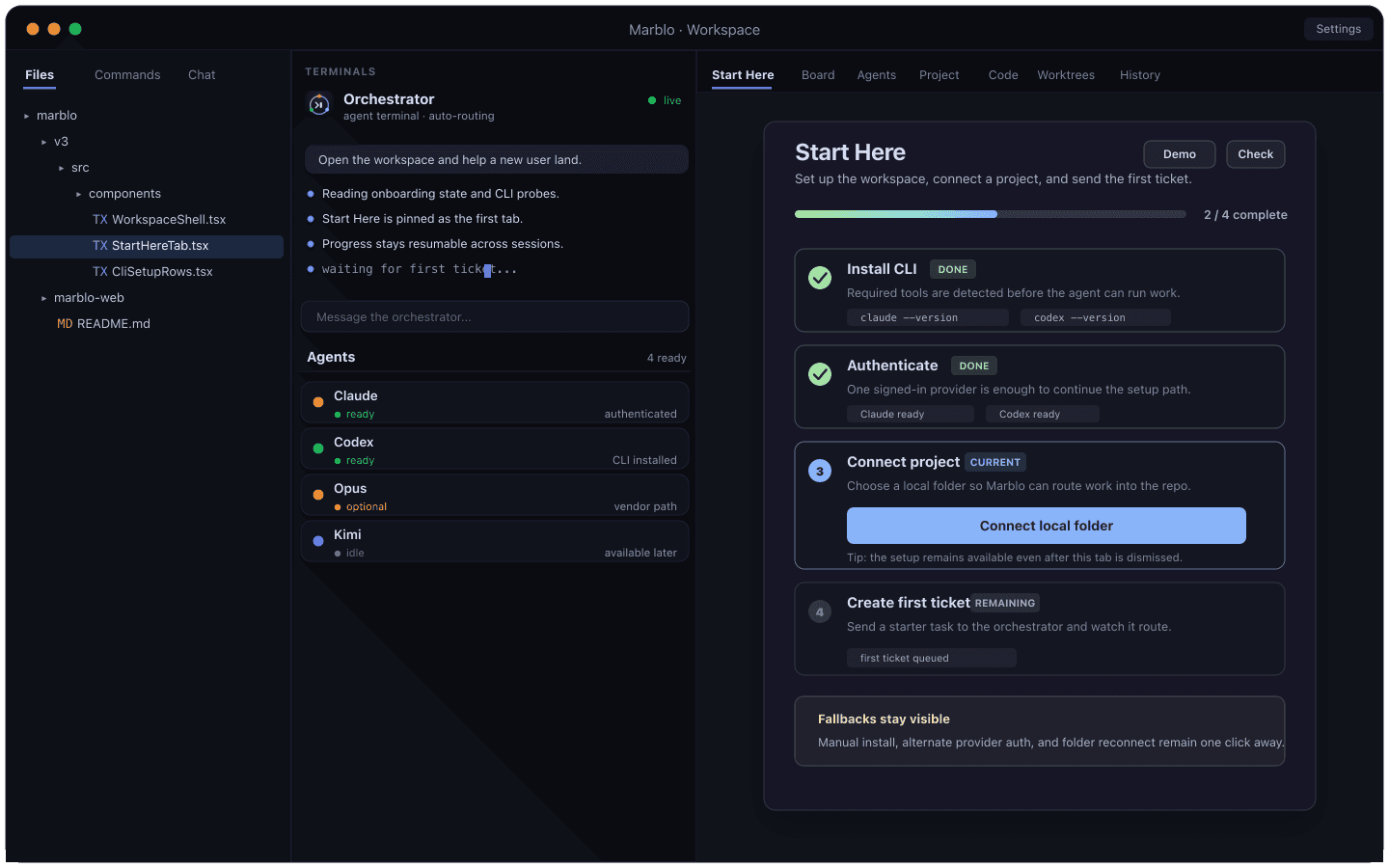Image resolution: width=1389 pixels, height=868 pixels.
Task: Click the Orchestrator avatar icon
Action: tap(319, 105)
